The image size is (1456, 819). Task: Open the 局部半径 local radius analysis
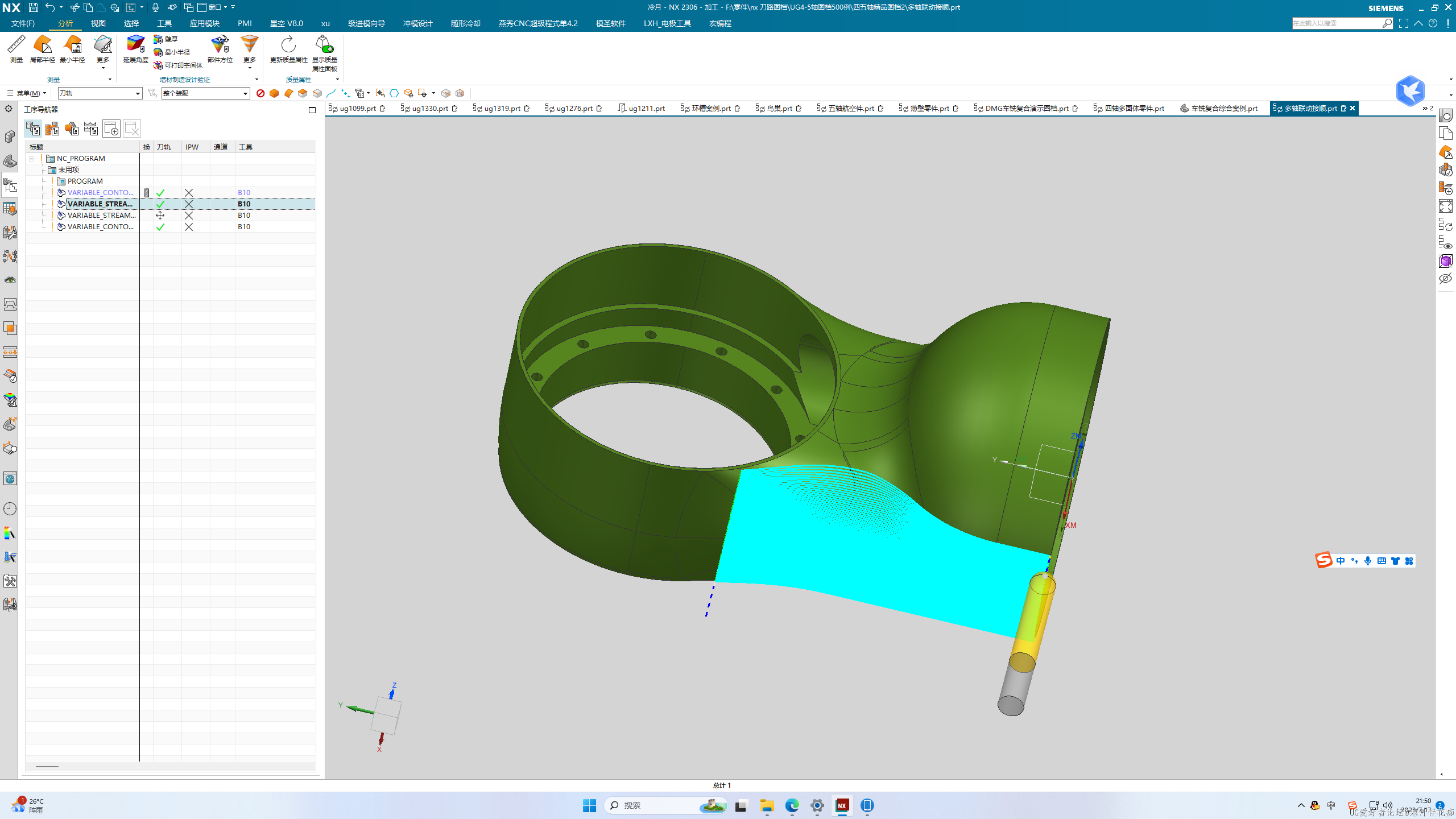(43, 49)
